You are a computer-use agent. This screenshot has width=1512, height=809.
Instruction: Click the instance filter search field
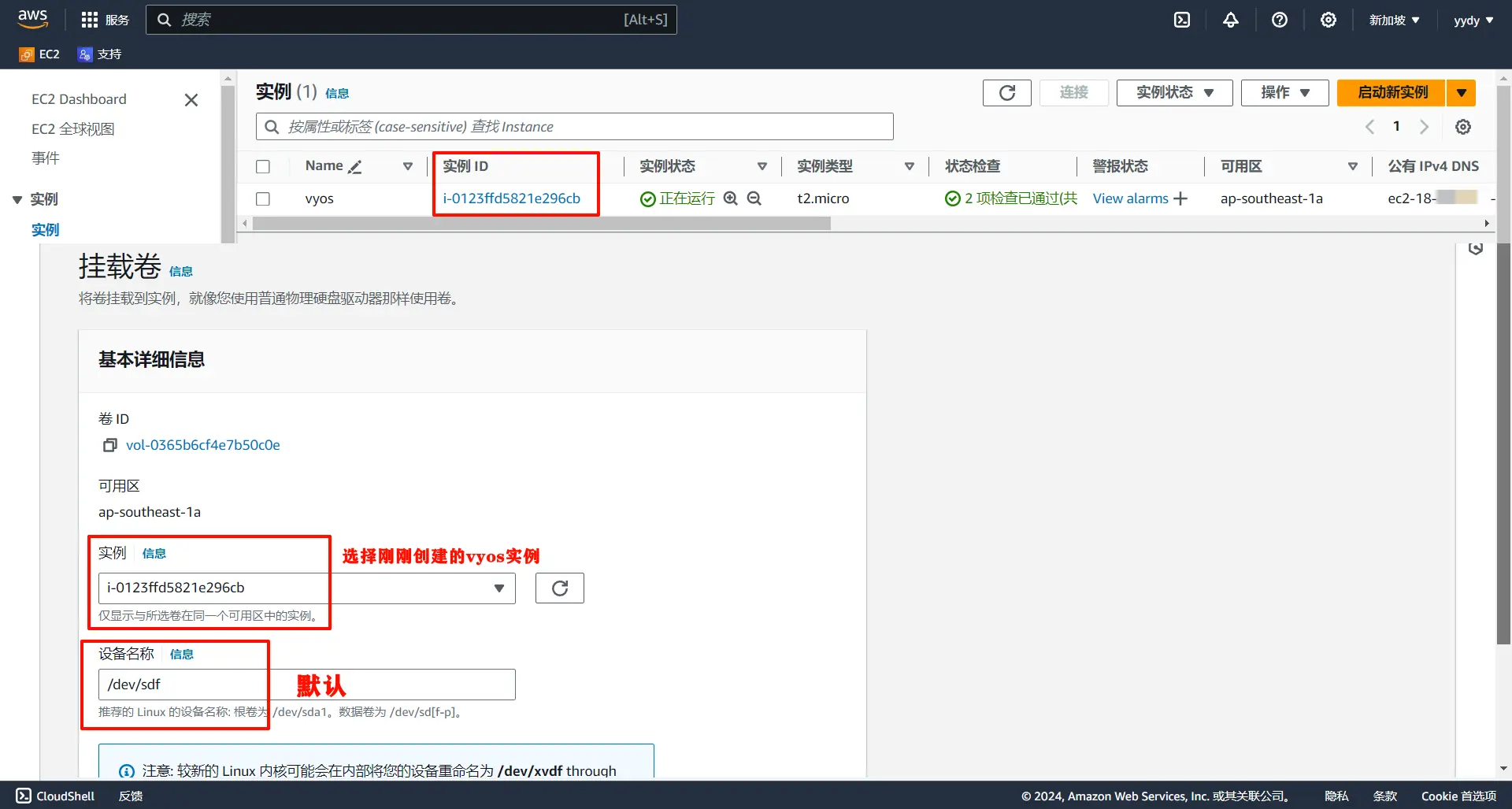[575, 127]
